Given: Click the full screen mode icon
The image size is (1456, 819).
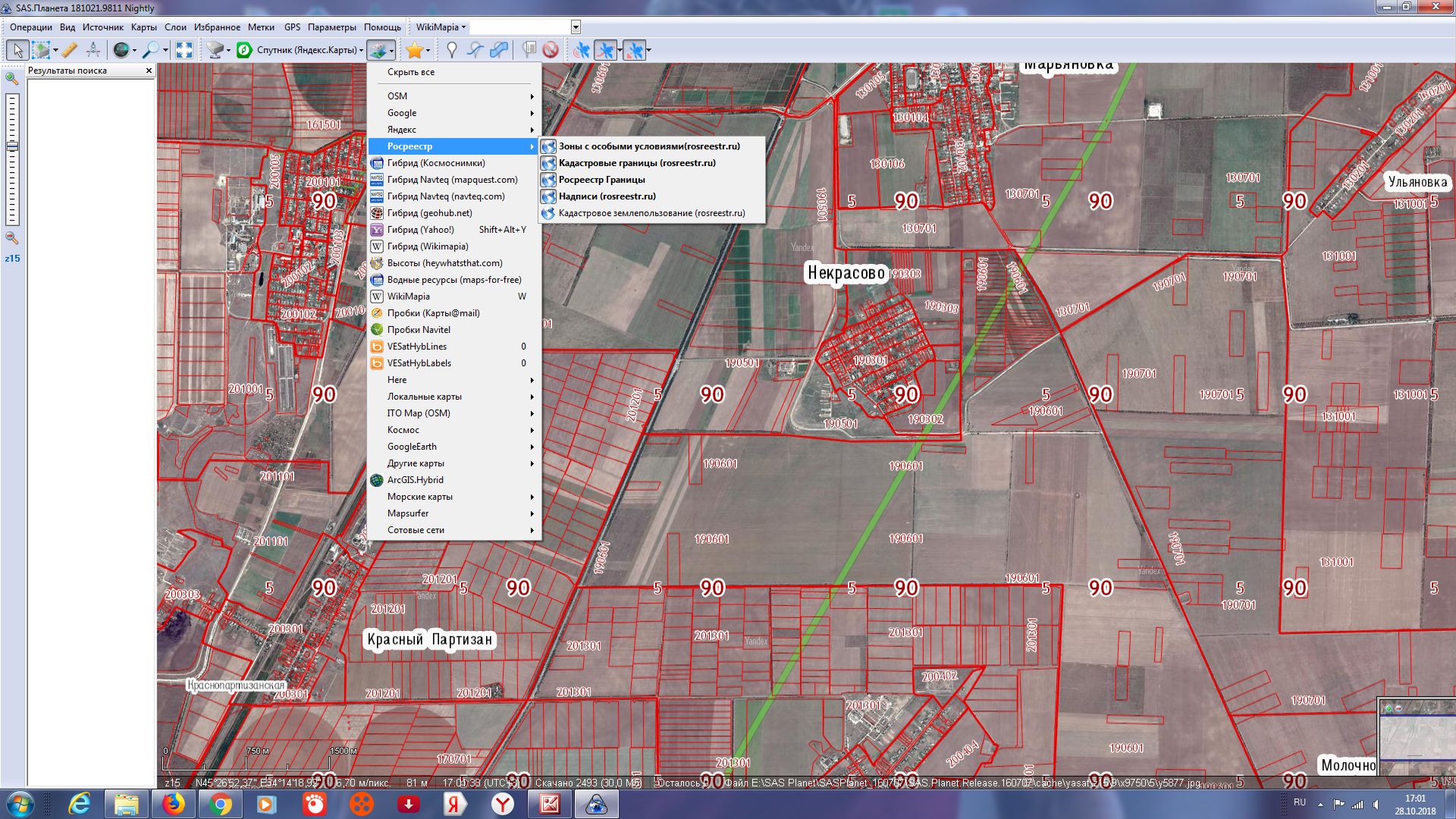Looking at the screenshot, I should point(184,50).
